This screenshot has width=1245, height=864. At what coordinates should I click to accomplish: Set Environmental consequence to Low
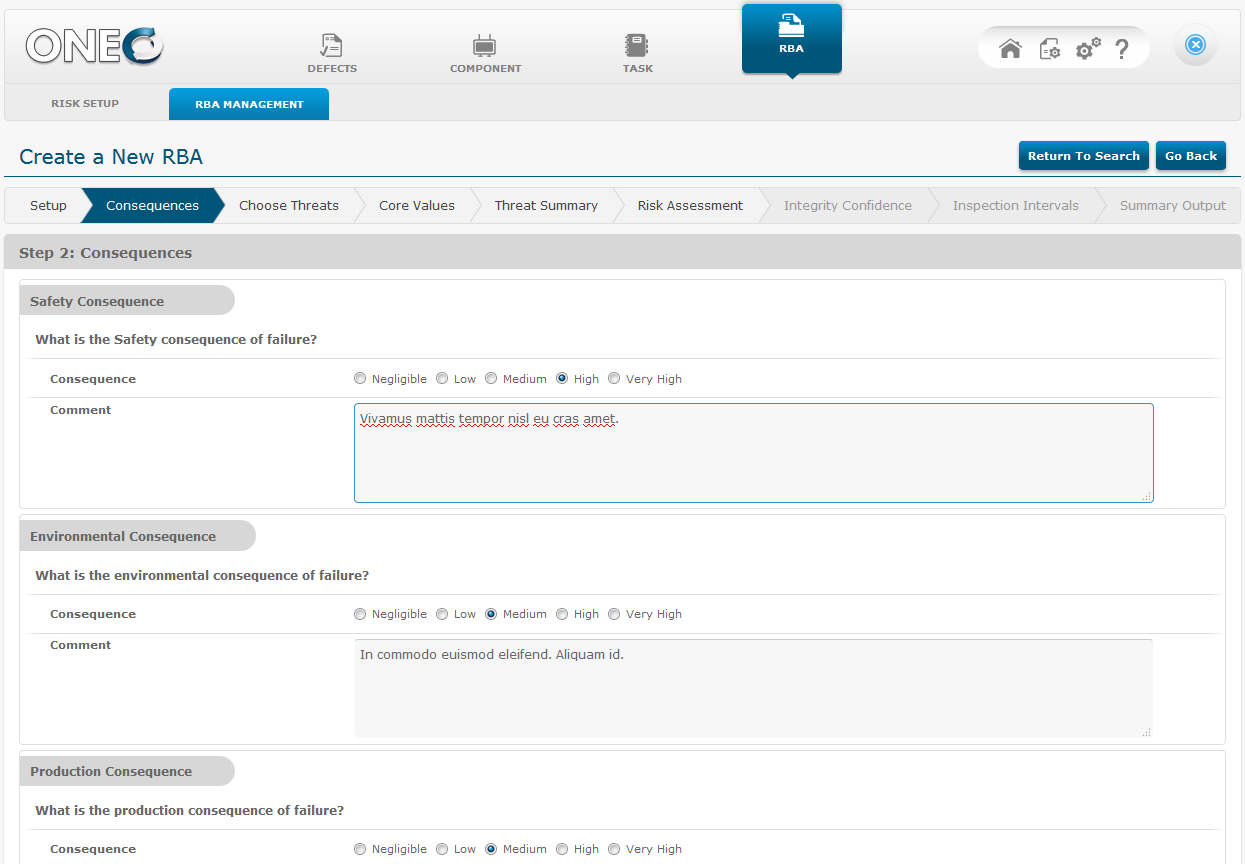tap(442, 614)
